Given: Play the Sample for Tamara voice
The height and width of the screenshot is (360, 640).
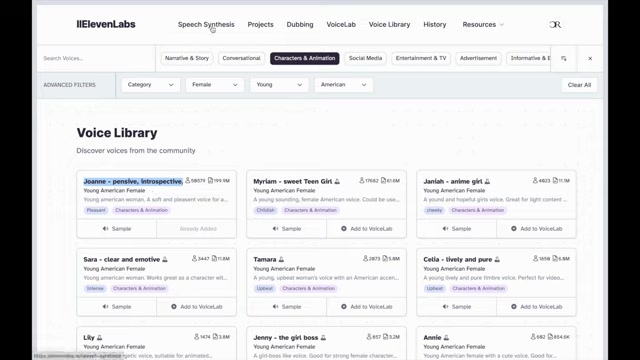Looking at the screenshot, I should click(287, 307).
